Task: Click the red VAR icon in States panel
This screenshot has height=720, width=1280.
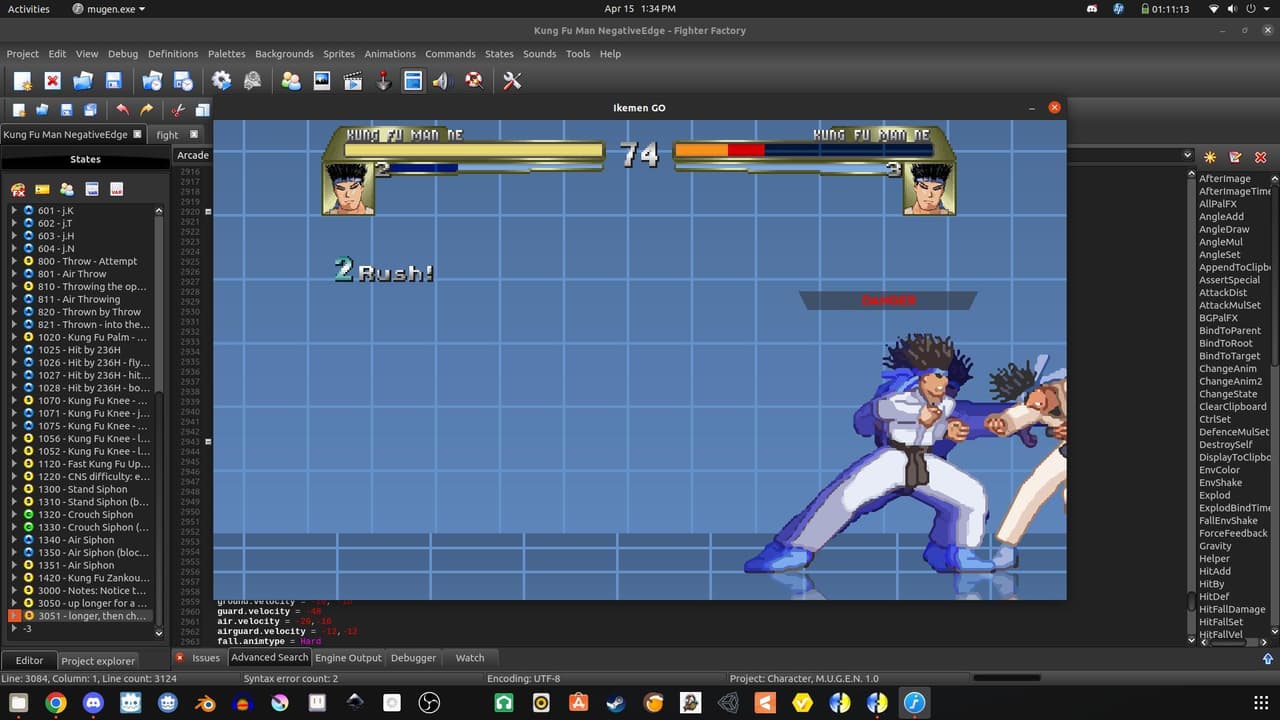Action: (116, 189)
